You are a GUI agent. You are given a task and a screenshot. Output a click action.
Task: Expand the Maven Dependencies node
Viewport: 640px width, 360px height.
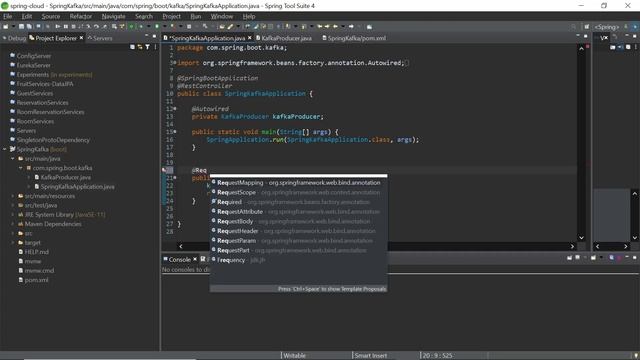(13, 224)
